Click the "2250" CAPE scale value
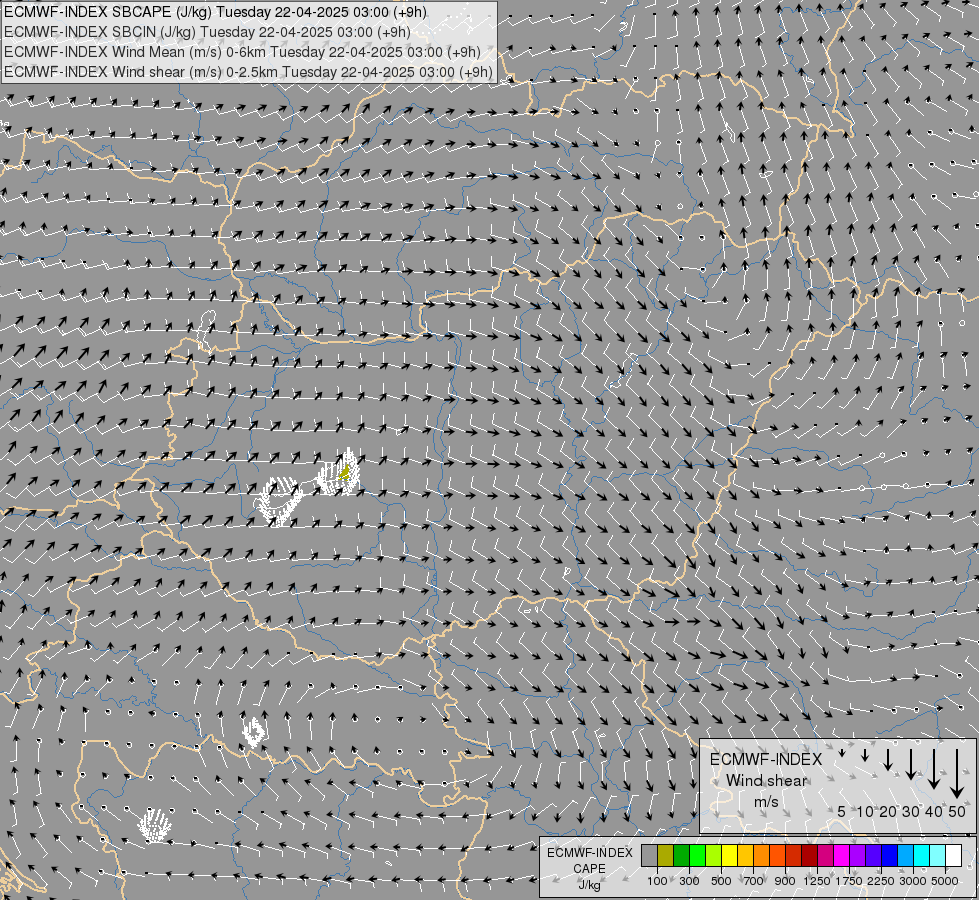979x900 pixels. click(881, 881)
